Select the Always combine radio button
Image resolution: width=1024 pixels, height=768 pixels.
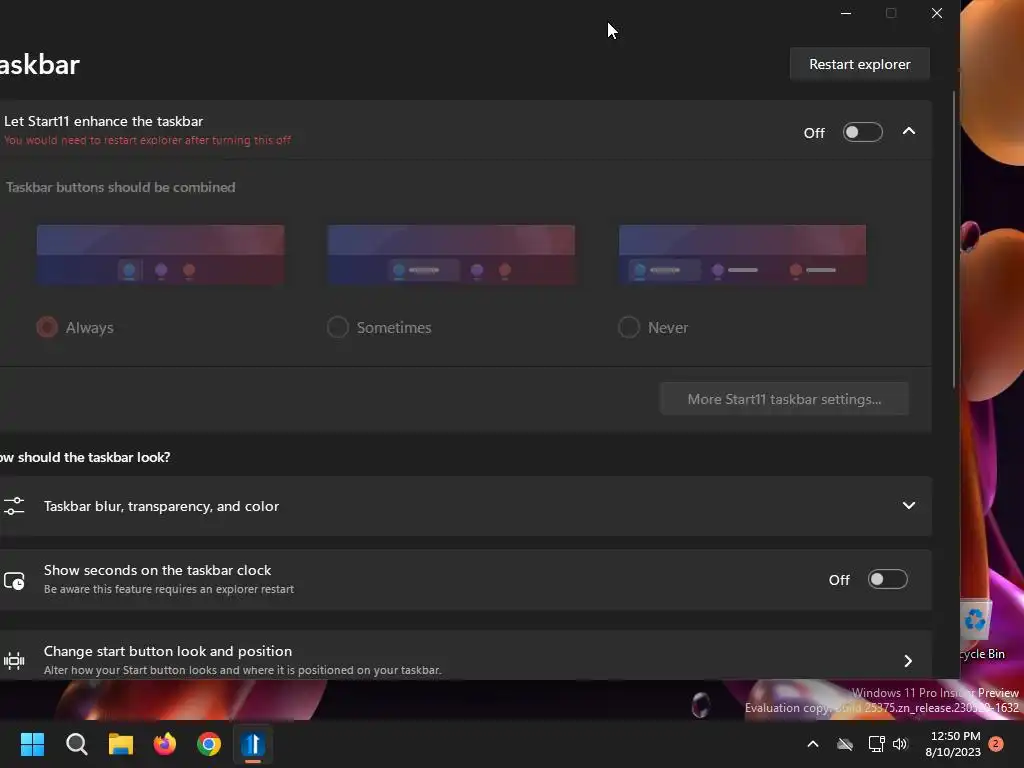(x=47, y=327)
